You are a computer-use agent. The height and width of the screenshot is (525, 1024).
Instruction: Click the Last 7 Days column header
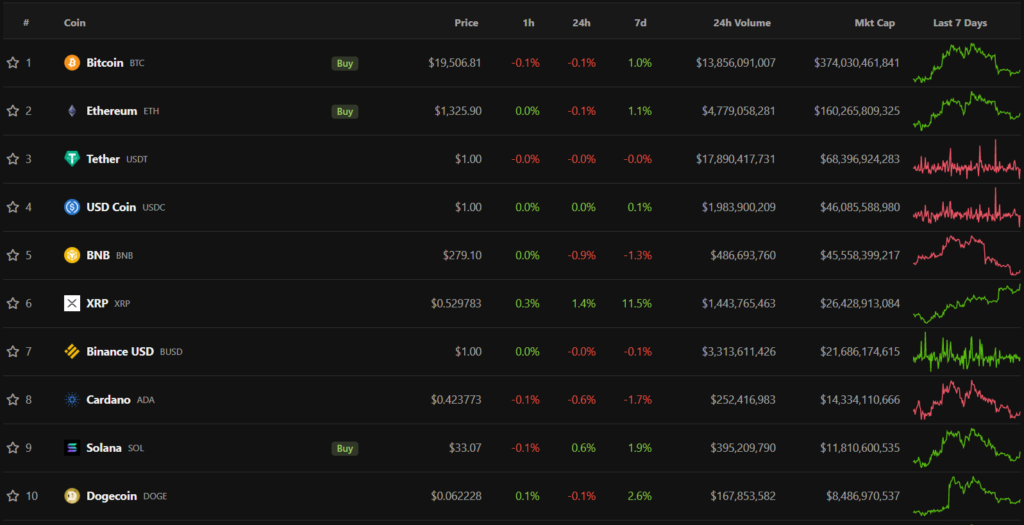(960, 23)
